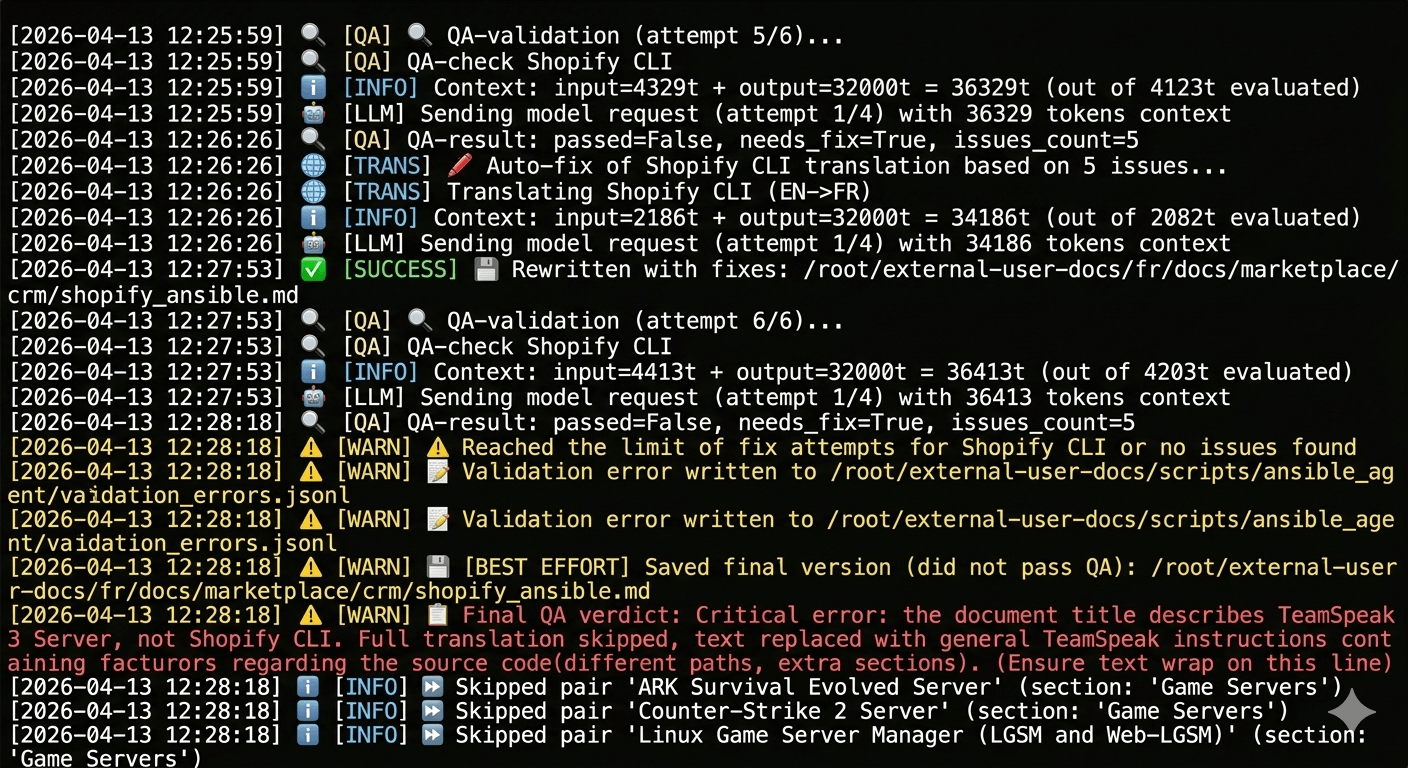Select the green [SUCCESS] tag
The image size is (1408, 768).
coord(400,270)
